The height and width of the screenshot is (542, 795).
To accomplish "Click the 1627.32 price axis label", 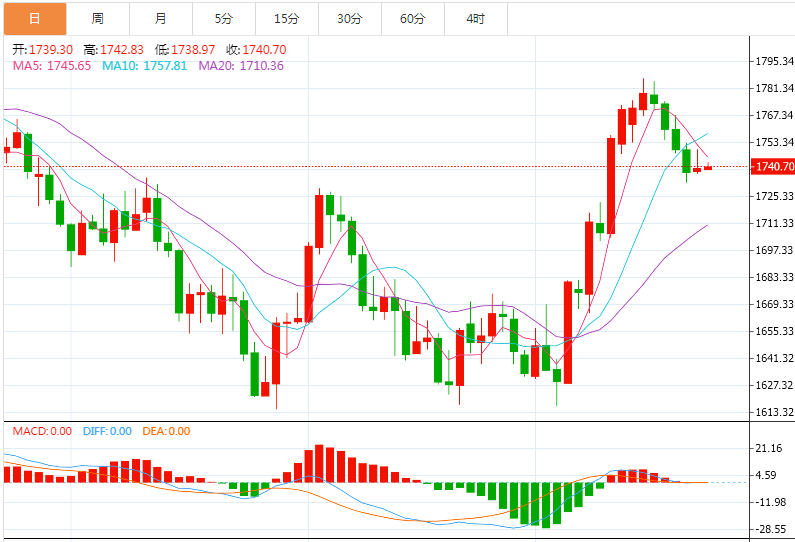I will tap(774, 385).
